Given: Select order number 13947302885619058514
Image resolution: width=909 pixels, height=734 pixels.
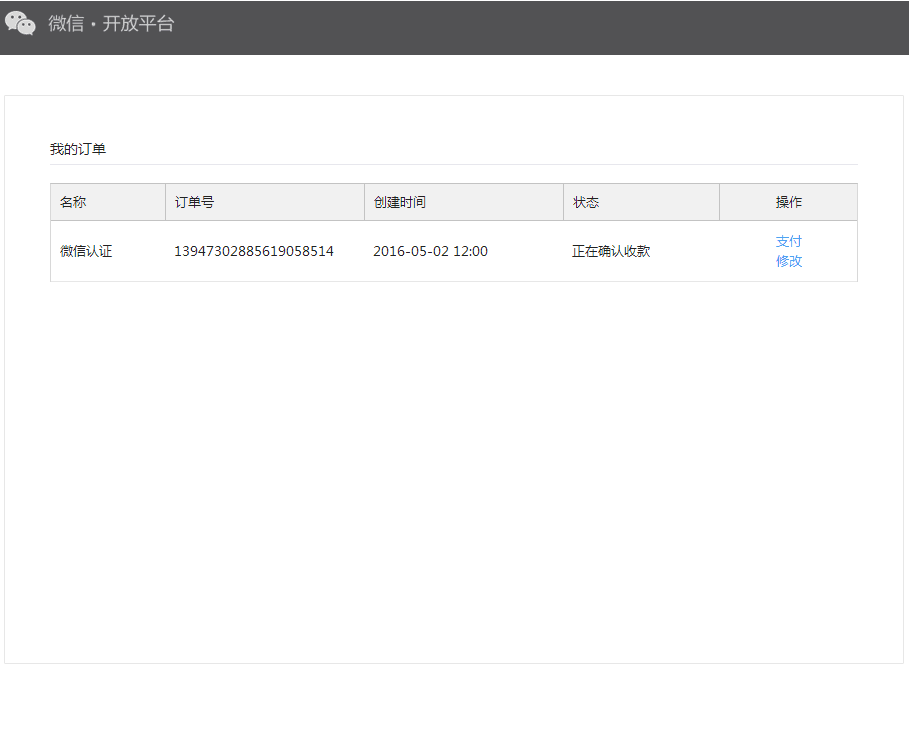Looking at the screenshot, I should tap(254, 251).
